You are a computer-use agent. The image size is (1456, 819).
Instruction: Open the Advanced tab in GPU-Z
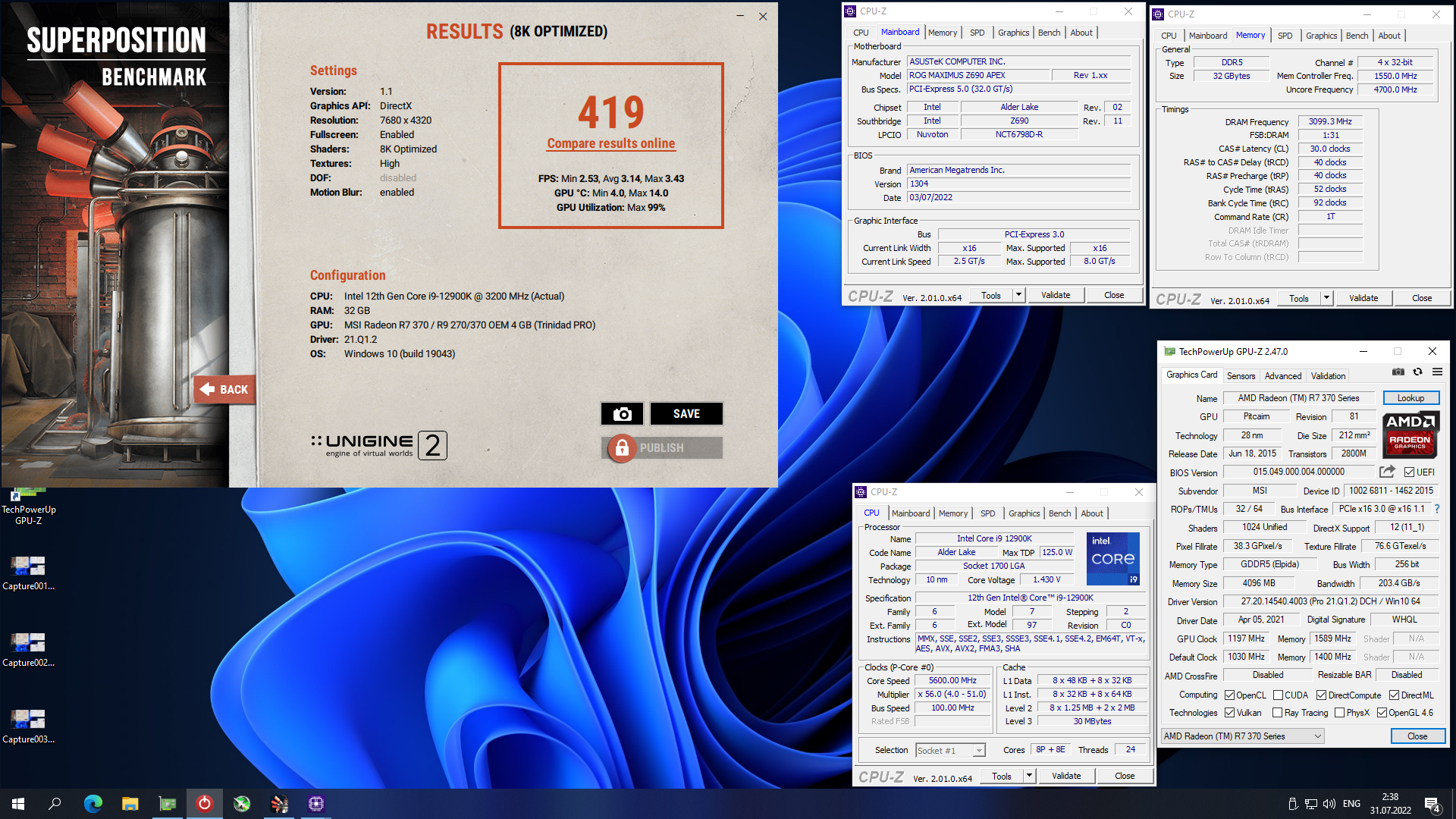pos(1282,375)
